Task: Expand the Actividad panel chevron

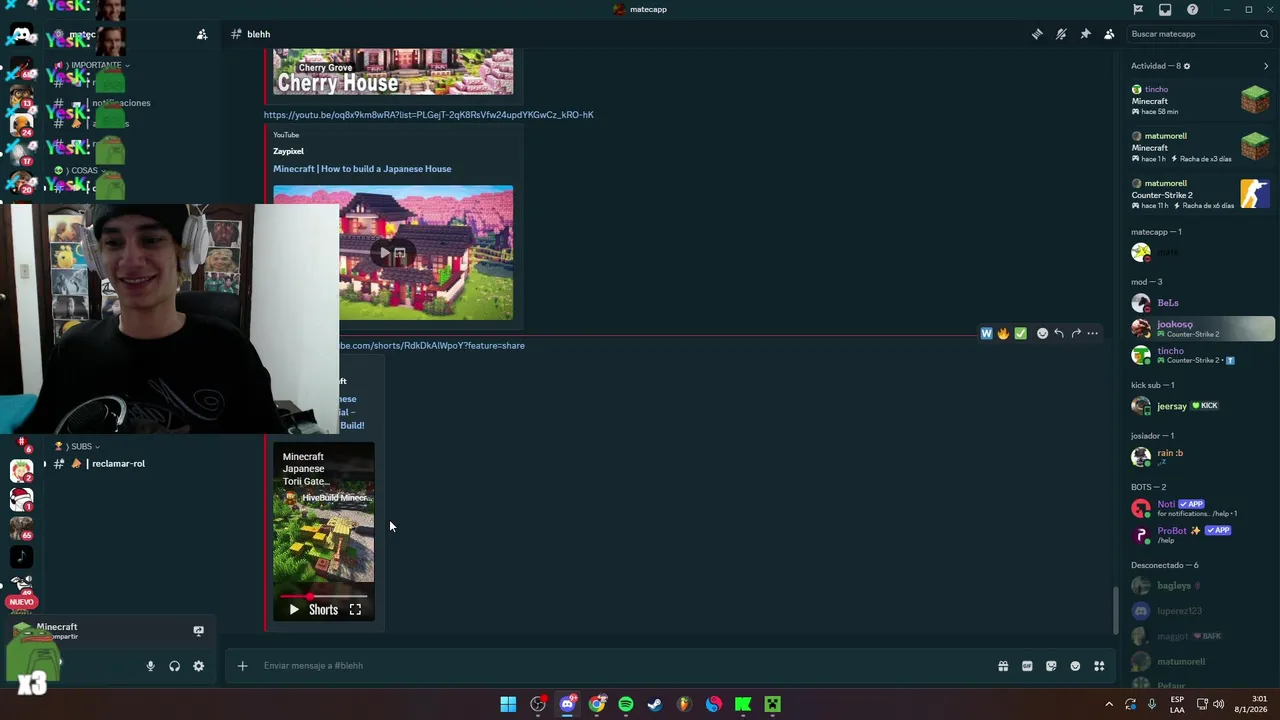Action: point(1265,66)
